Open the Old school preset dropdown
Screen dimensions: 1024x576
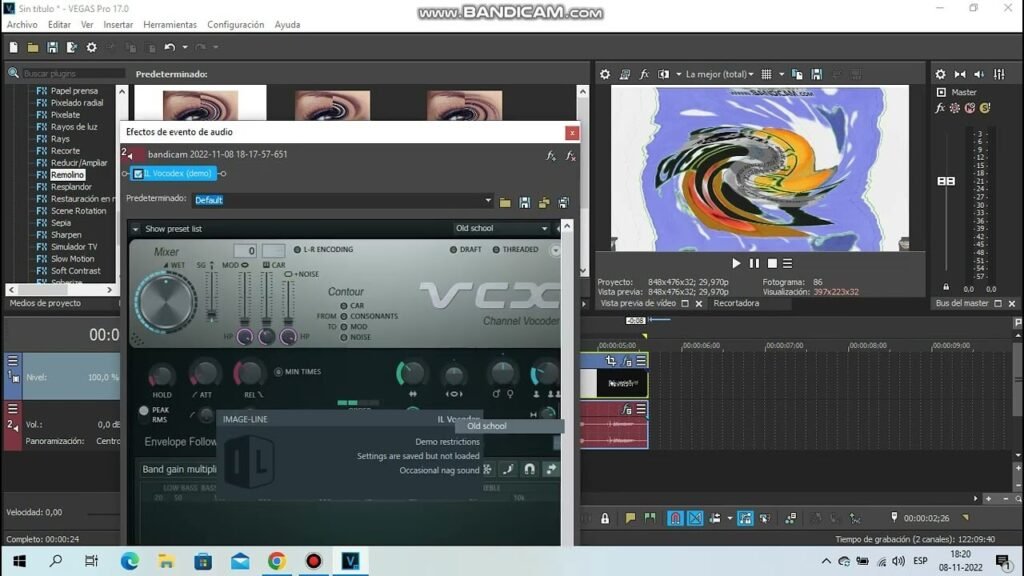click(x=501, y=228)
